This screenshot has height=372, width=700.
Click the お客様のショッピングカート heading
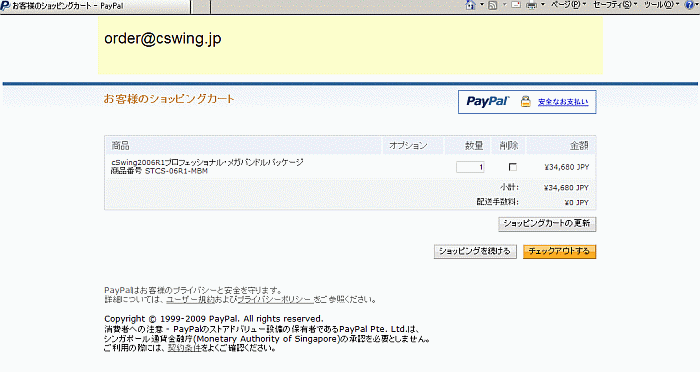click(169, 99)
